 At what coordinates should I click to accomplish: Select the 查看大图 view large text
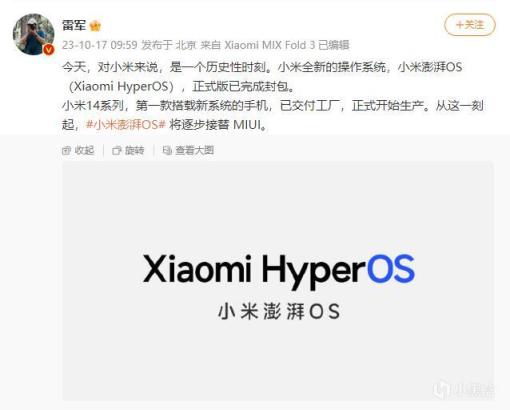click(x=194, y=151)
